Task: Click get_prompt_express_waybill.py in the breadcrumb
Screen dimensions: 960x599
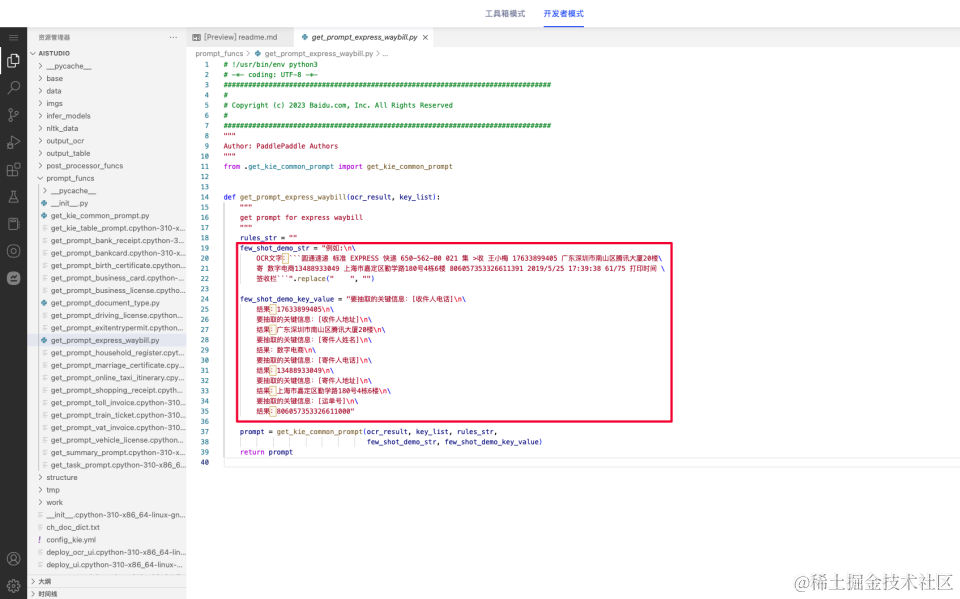Action: 318,54
